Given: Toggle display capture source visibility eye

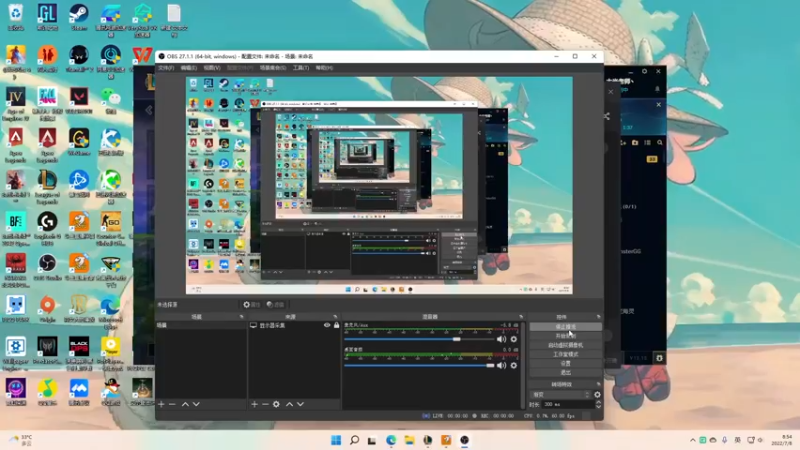Looking at the screenshot, I should pos(327,325).
